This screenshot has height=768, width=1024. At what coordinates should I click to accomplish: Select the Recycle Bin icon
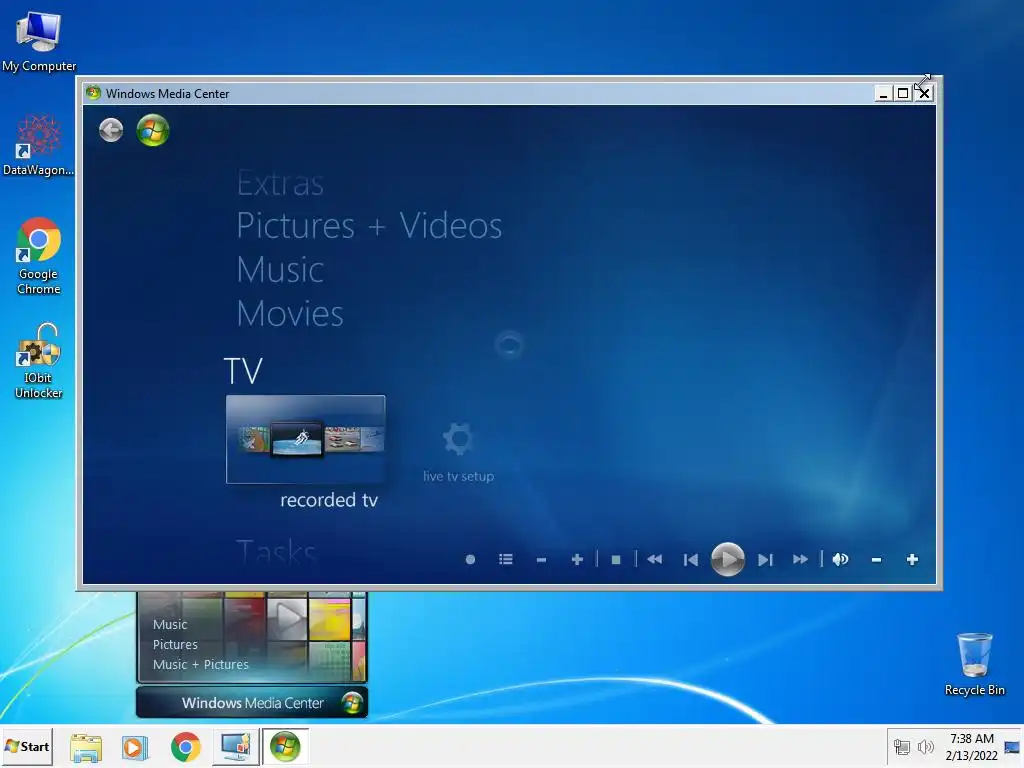point(974,664)
